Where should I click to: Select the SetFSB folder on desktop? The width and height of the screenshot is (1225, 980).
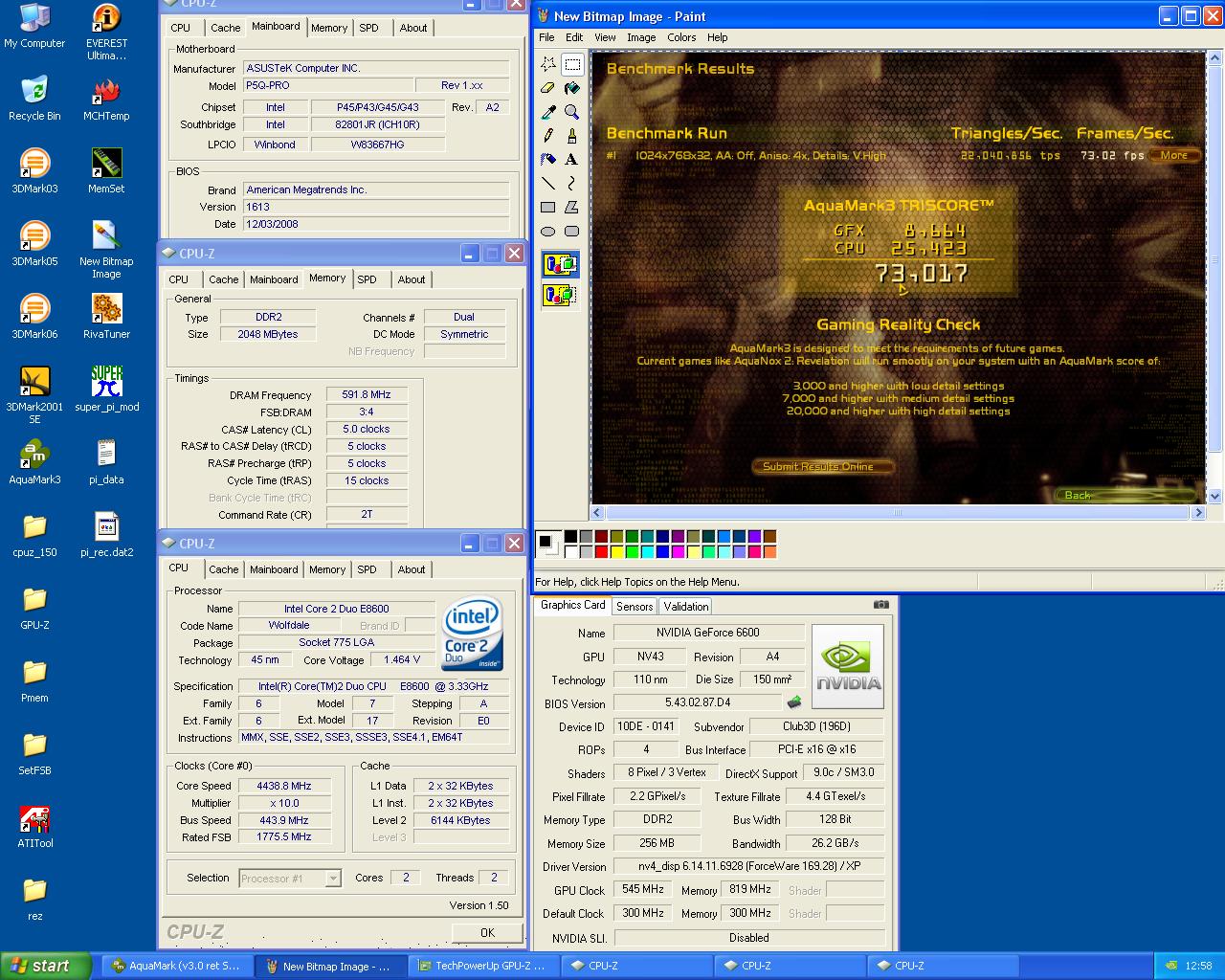[x=34, y=753]
